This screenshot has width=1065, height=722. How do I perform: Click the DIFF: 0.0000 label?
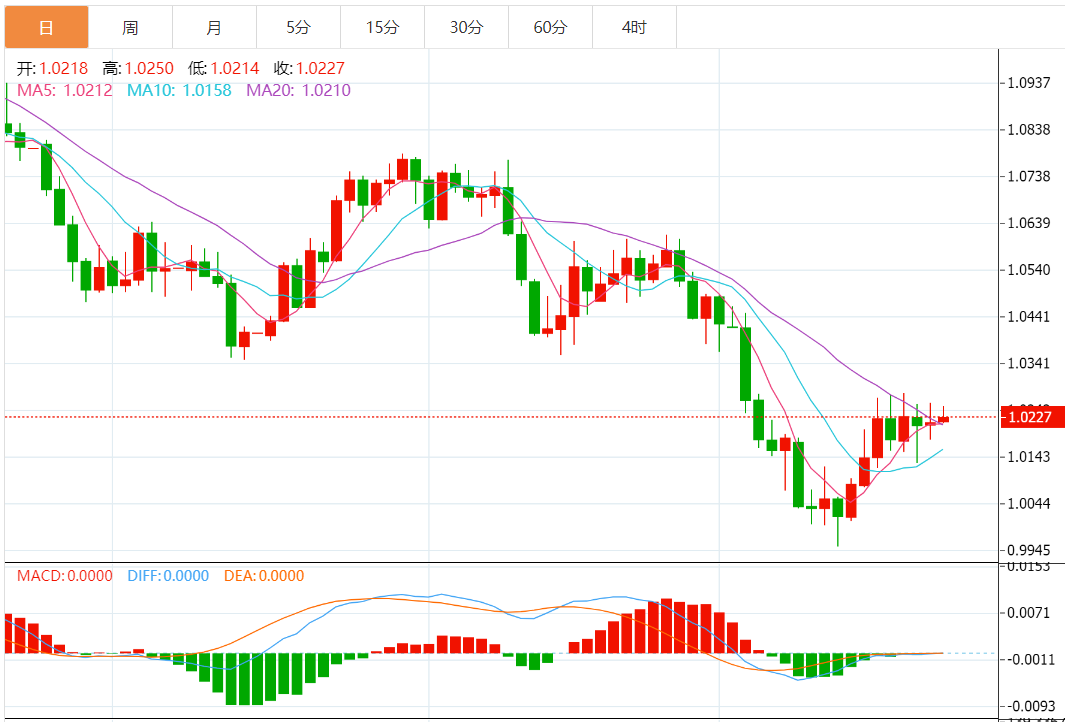click(x=168, y=576)
